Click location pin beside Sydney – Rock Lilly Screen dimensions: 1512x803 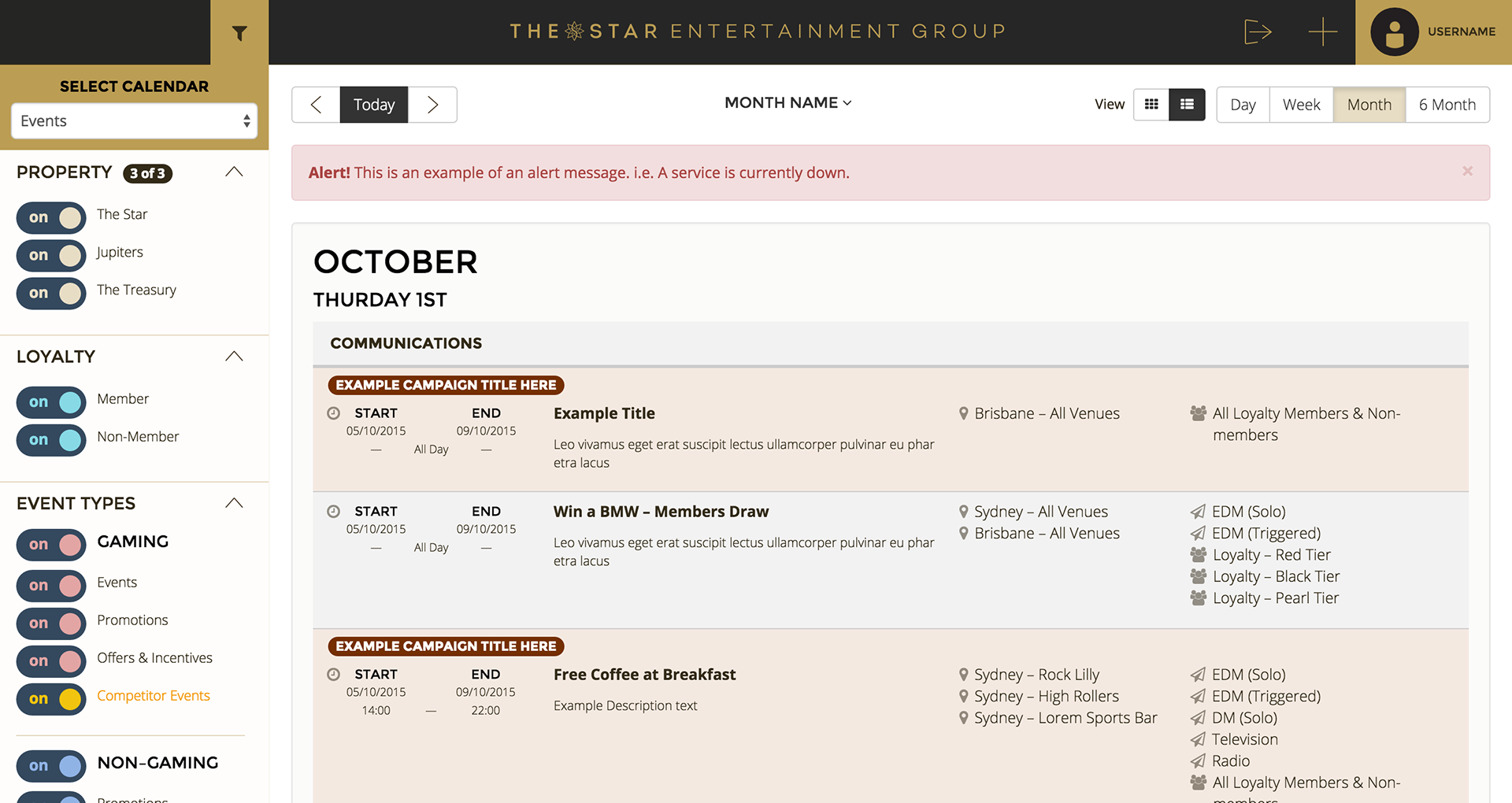(x=963, y=675)
